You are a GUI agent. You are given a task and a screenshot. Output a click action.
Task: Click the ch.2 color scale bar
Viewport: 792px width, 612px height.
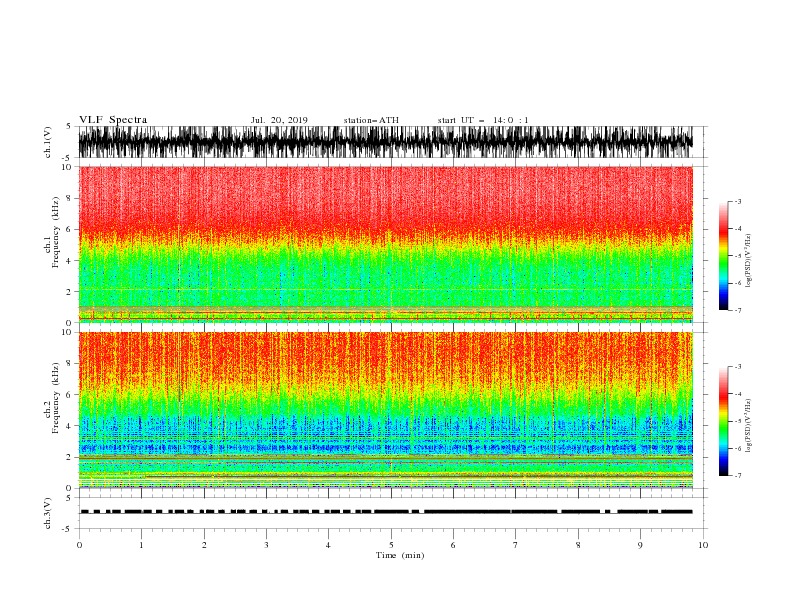tap(723, 421)
